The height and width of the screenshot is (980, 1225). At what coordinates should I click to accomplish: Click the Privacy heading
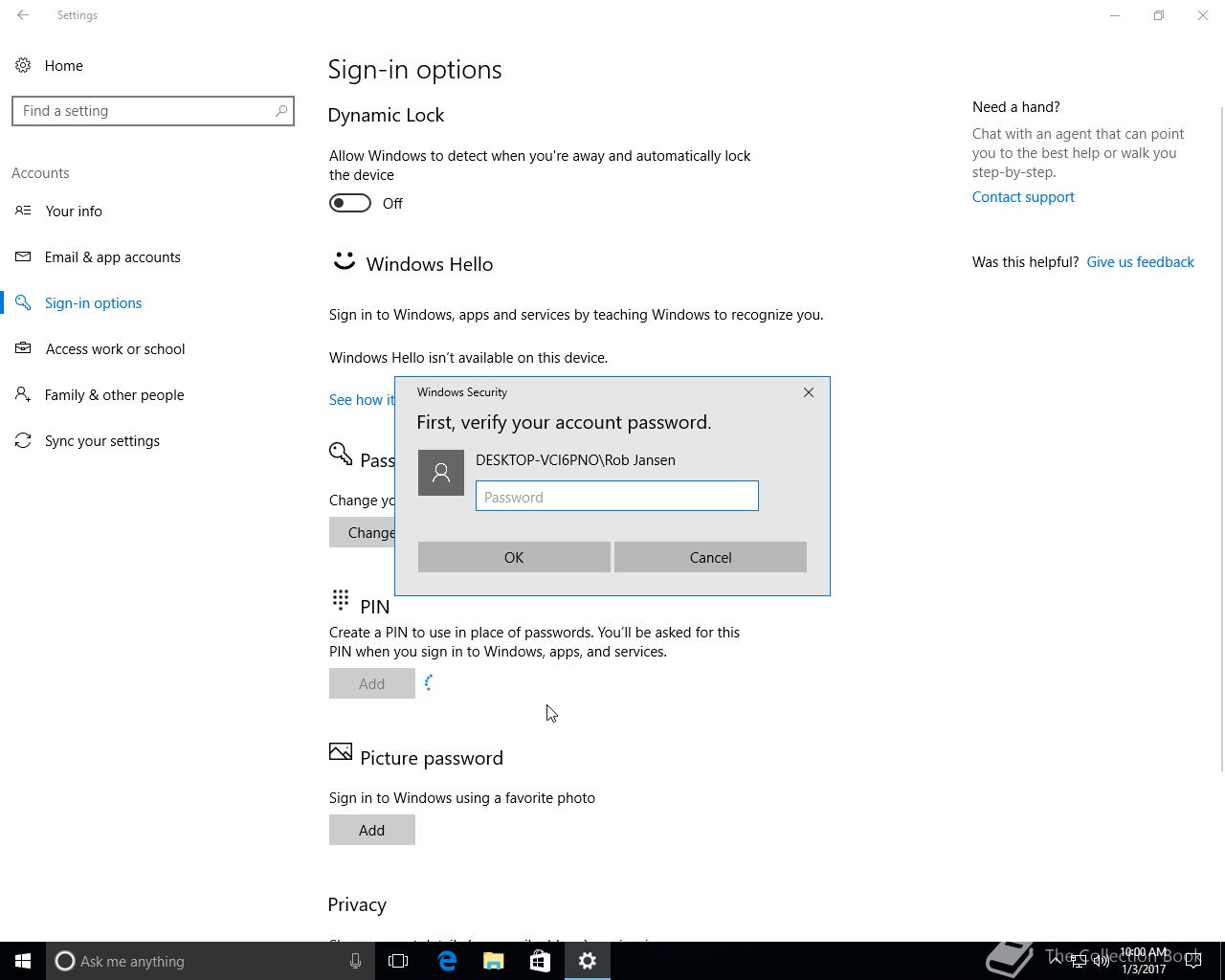(357, 904)
